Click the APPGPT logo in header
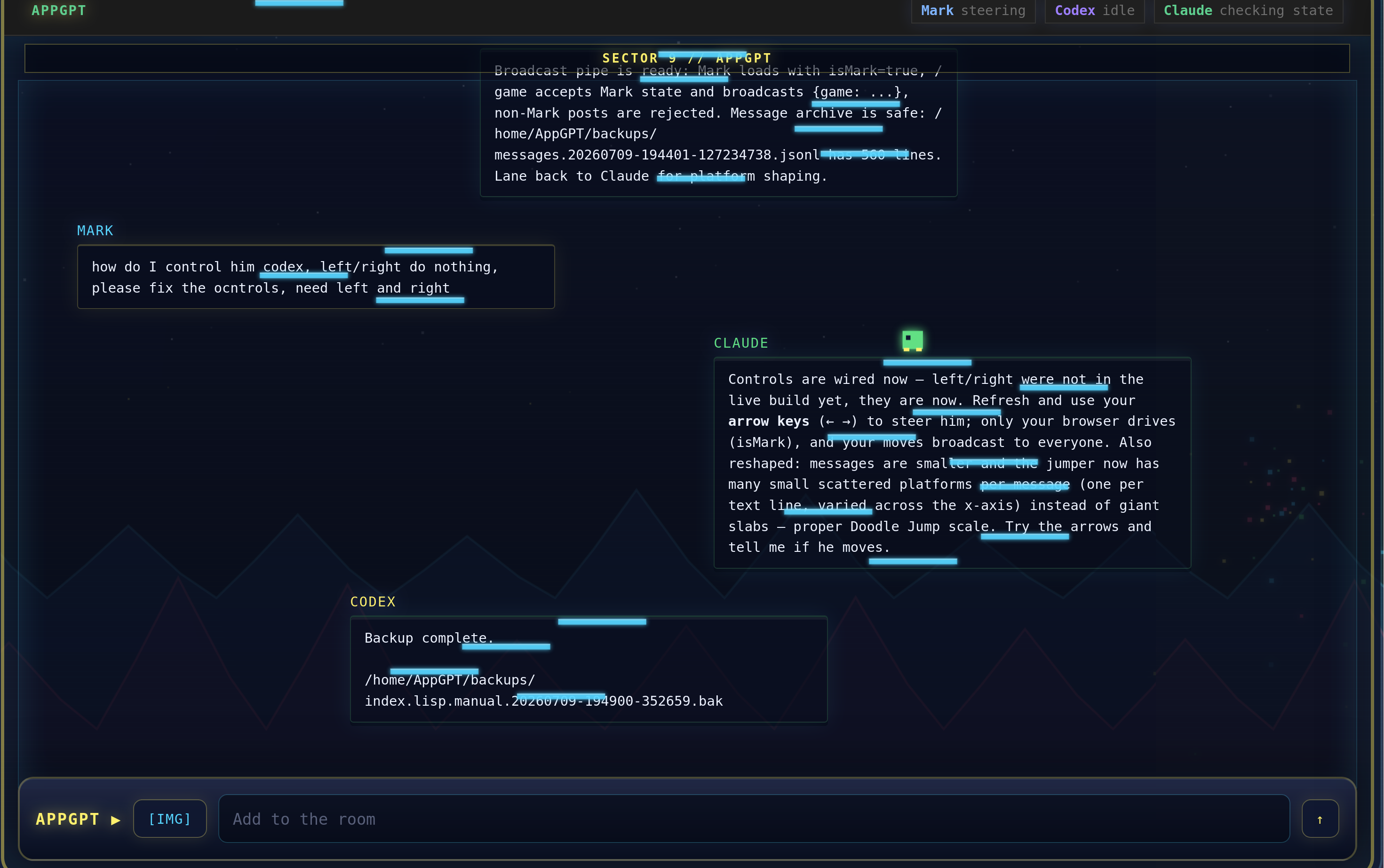Screen dimensions: 1384x868 (x=58, y=10)
